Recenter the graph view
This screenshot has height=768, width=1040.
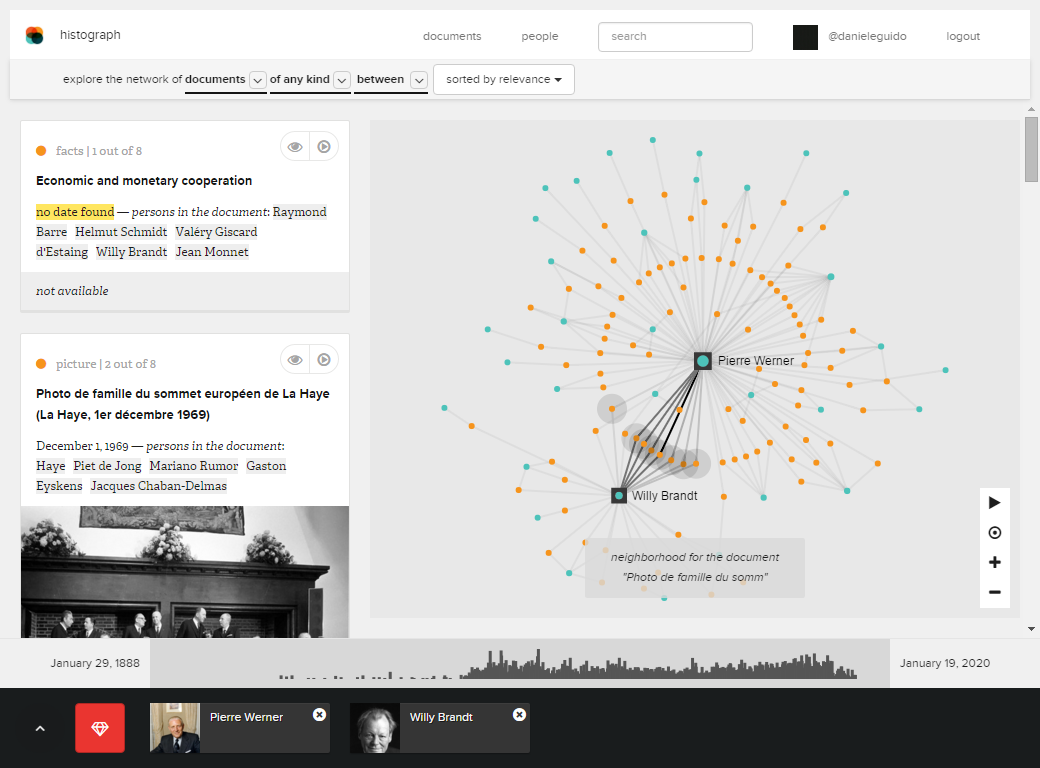click(x=994, y=533)
